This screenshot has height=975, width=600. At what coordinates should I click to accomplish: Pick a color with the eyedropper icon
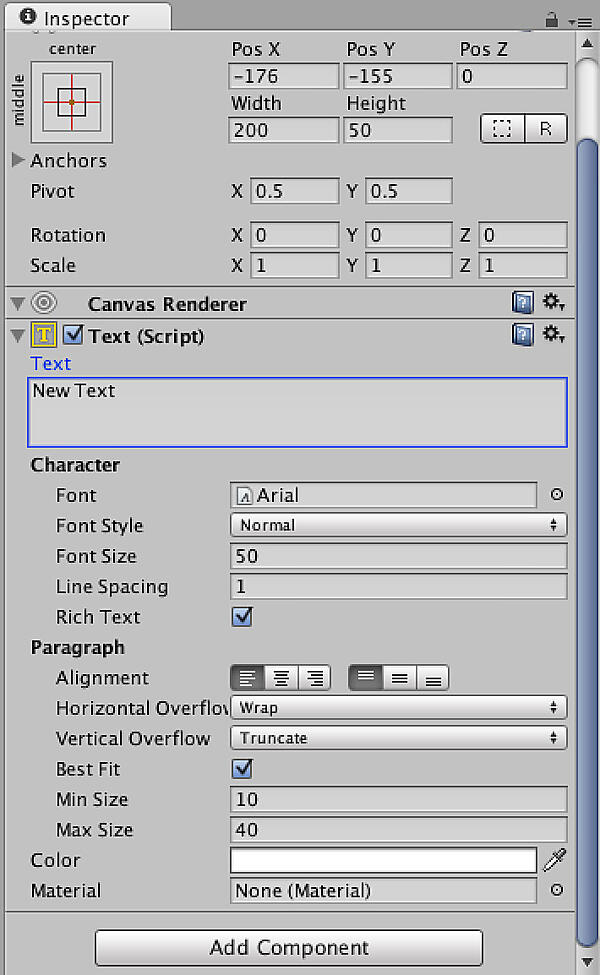[554, 860]
